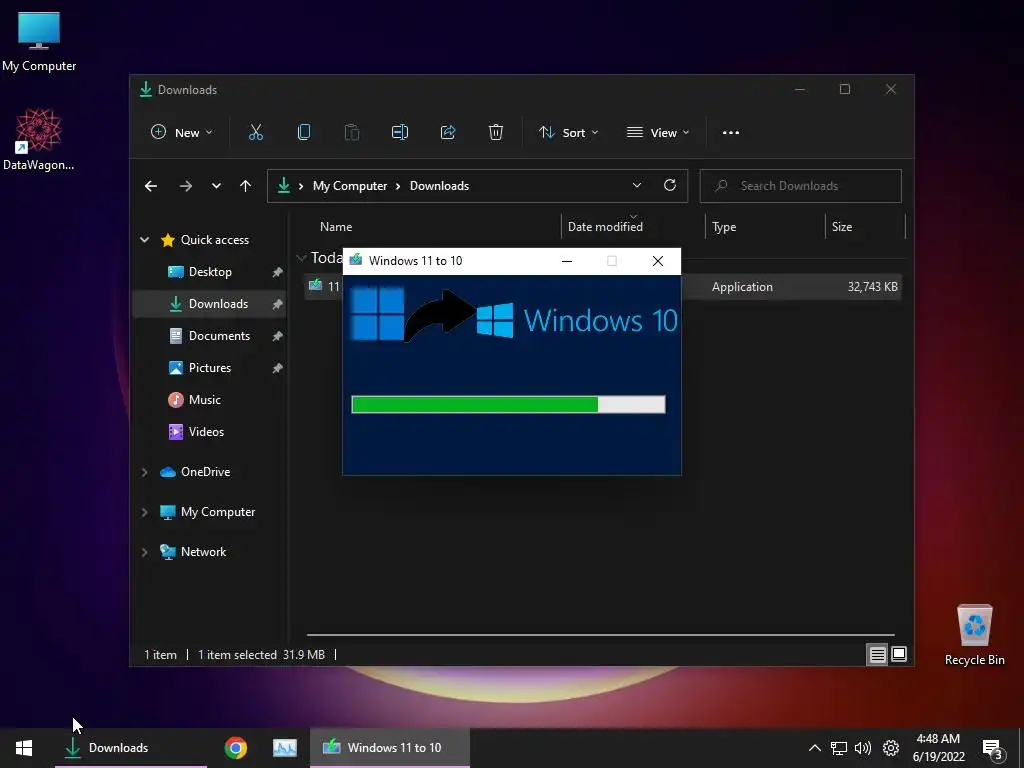The width and height of the screenshot is (1024, 768).
Task: Click the Type column header
Action: tap(765, 227)
